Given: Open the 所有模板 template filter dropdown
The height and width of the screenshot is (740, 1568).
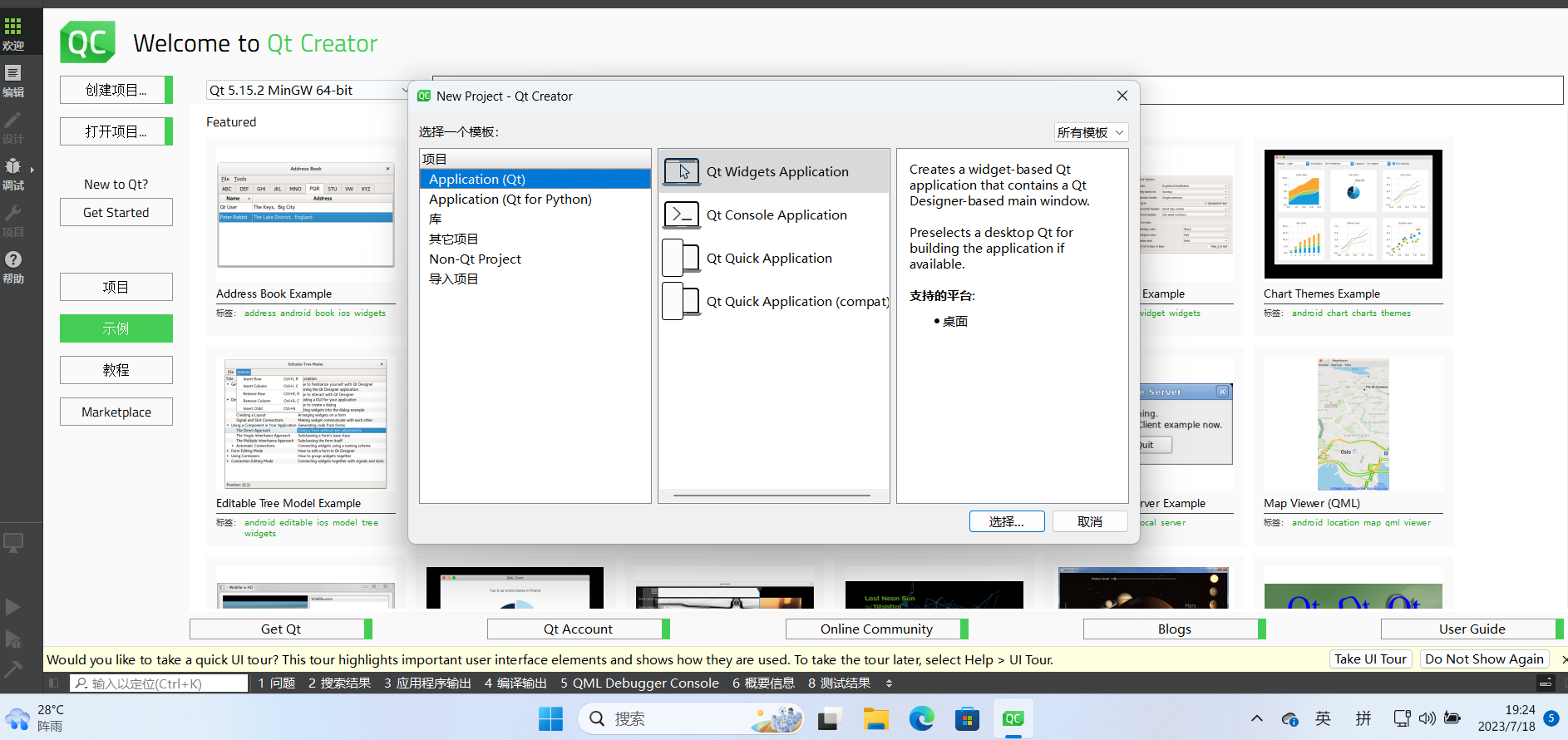Looking at the screenshot, I should 1092,132.
